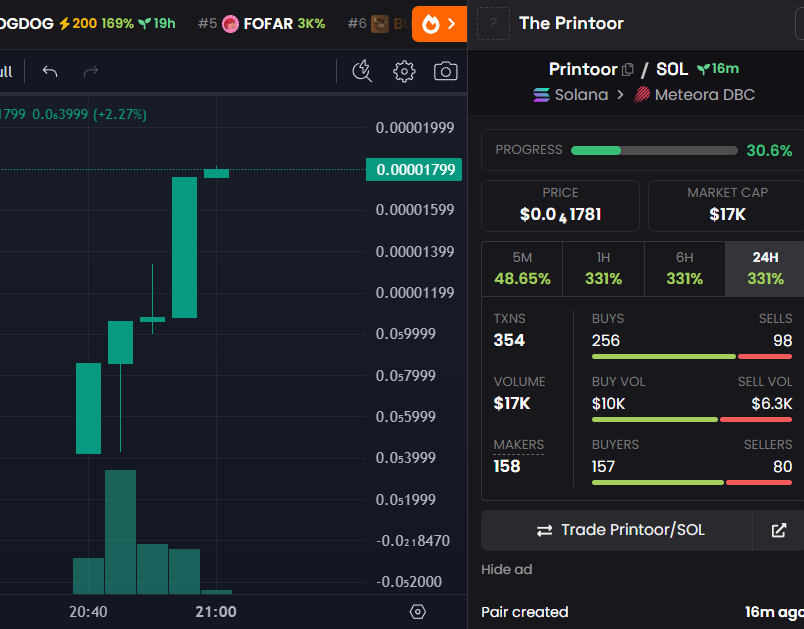Click the PRICE box showing $0.0₄1781
The height and width of the screenshot is (629, 804).
(560, 206)
